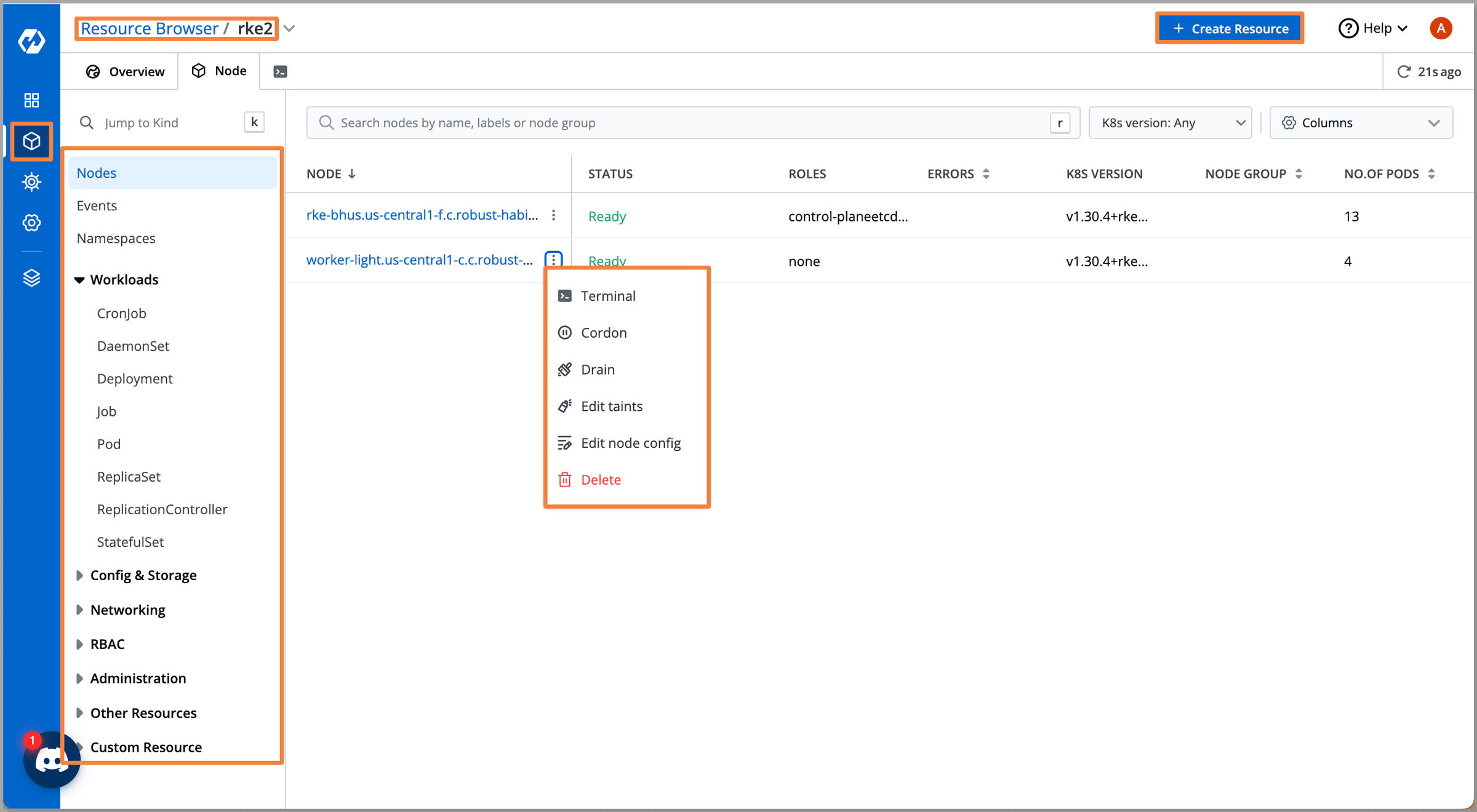
Task: Open the Resource Browser breadcrumb link
Action: (150, 28)
